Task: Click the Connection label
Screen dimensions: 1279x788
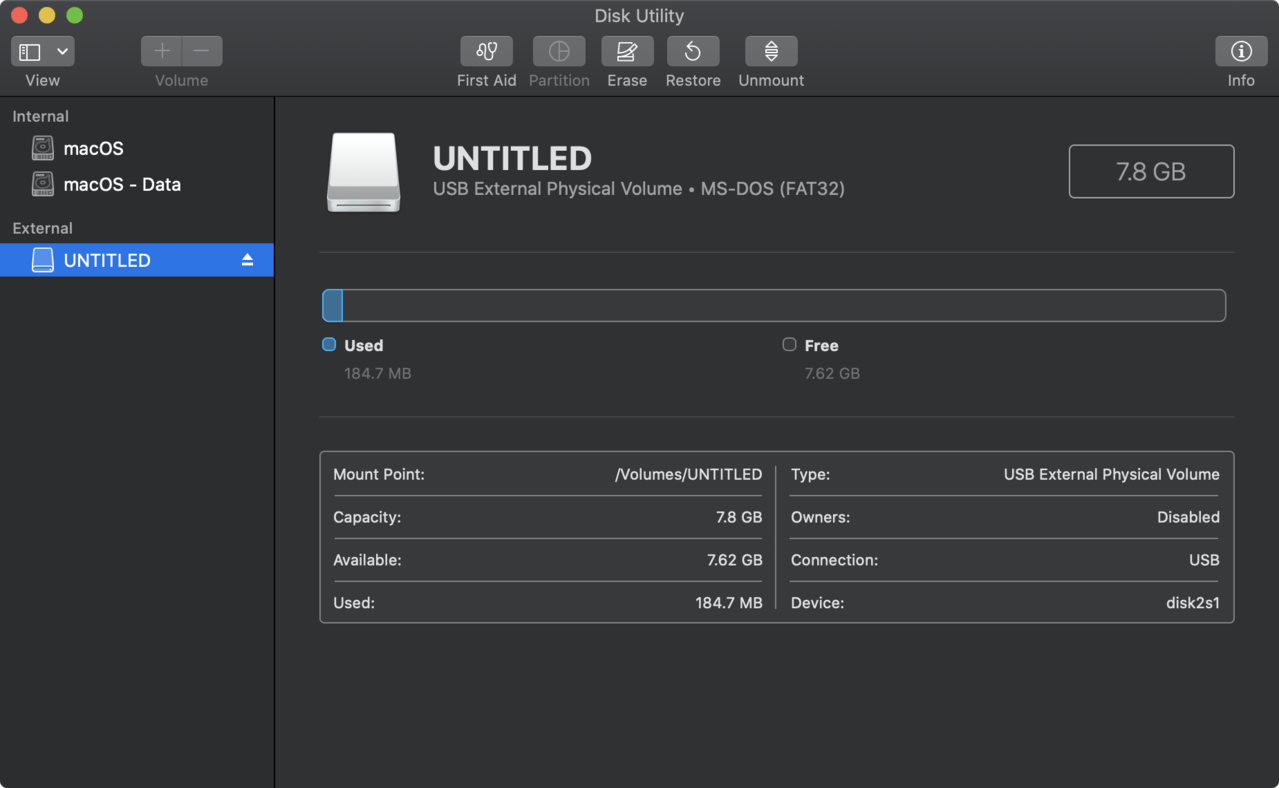Action: (x=834, y=560)
